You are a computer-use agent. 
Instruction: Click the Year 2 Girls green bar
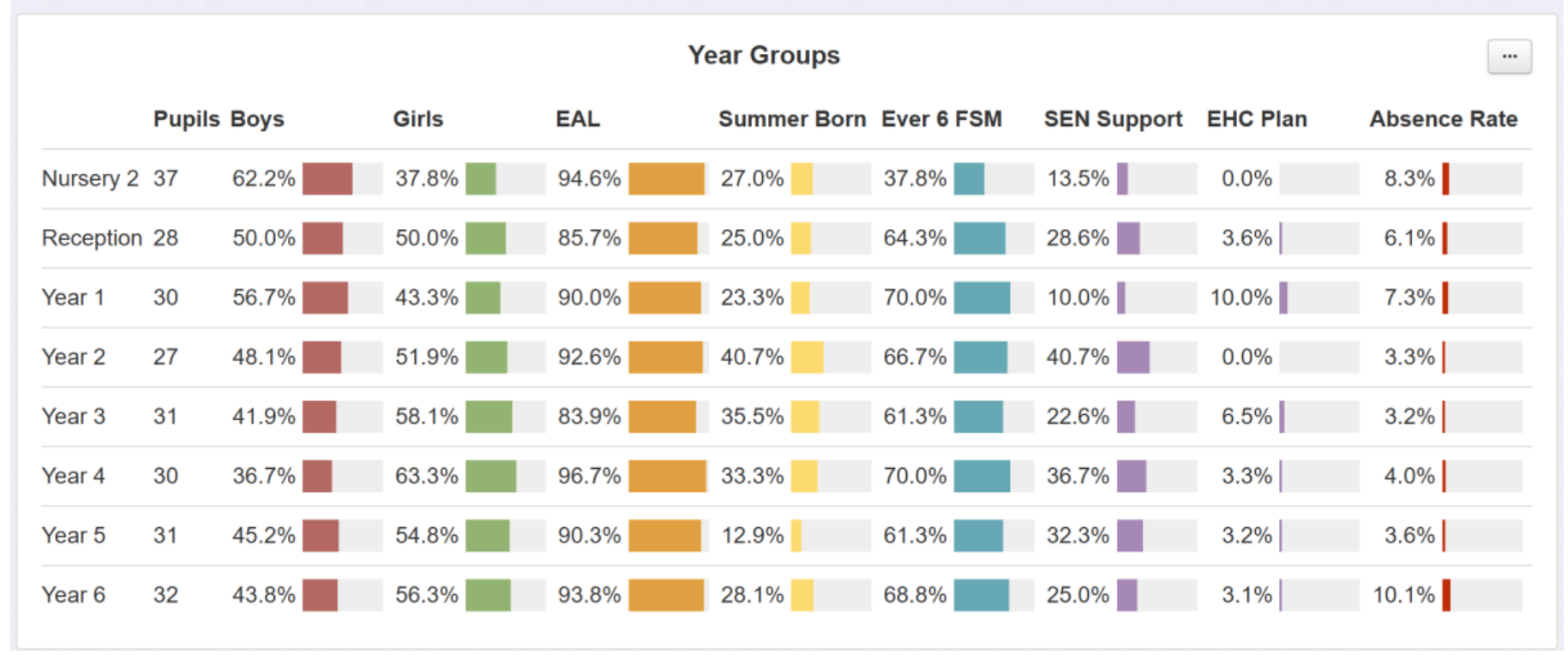(486, 357)
